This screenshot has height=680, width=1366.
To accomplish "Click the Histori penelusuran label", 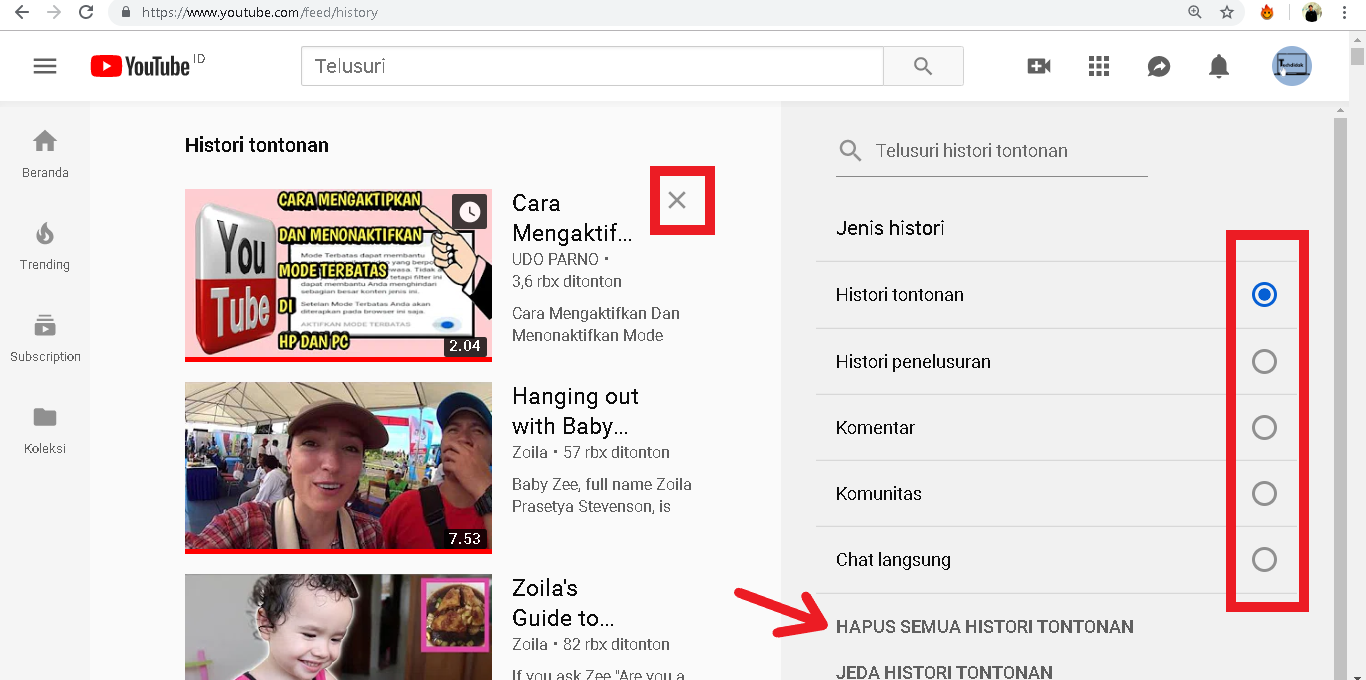I will point(913,361).
